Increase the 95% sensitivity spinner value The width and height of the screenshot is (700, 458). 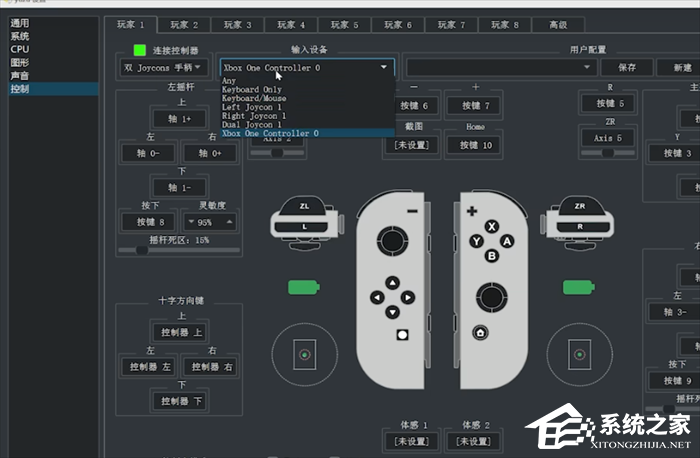pyautogui.click(x=229, y=222)
